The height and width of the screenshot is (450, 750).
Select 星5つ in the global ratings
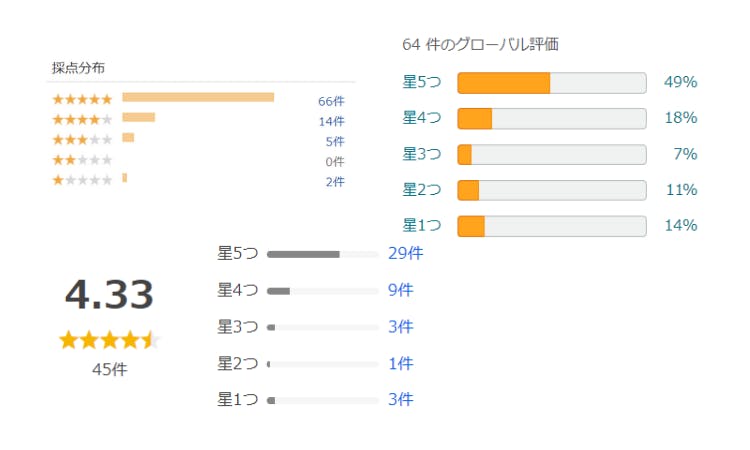422,82
